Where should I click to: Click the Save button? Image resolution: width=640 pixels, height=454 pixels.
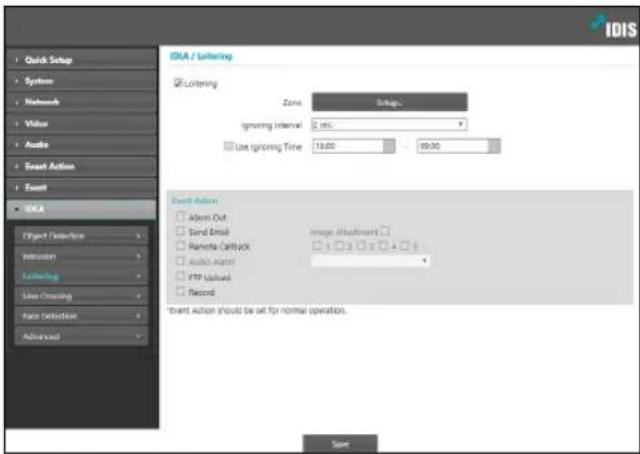coord(340,444)
